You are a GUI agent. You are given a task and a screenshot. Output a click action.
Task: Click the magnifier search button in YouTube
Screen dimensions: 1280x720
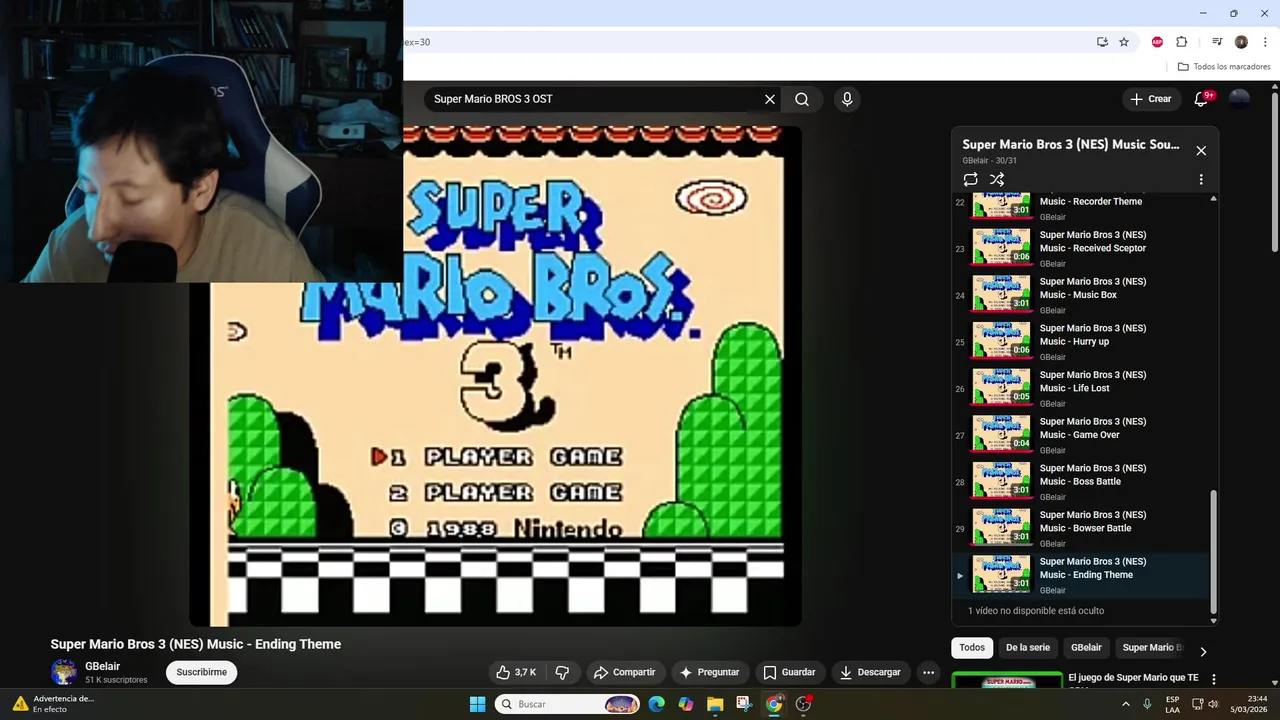[x=802, y=99]
